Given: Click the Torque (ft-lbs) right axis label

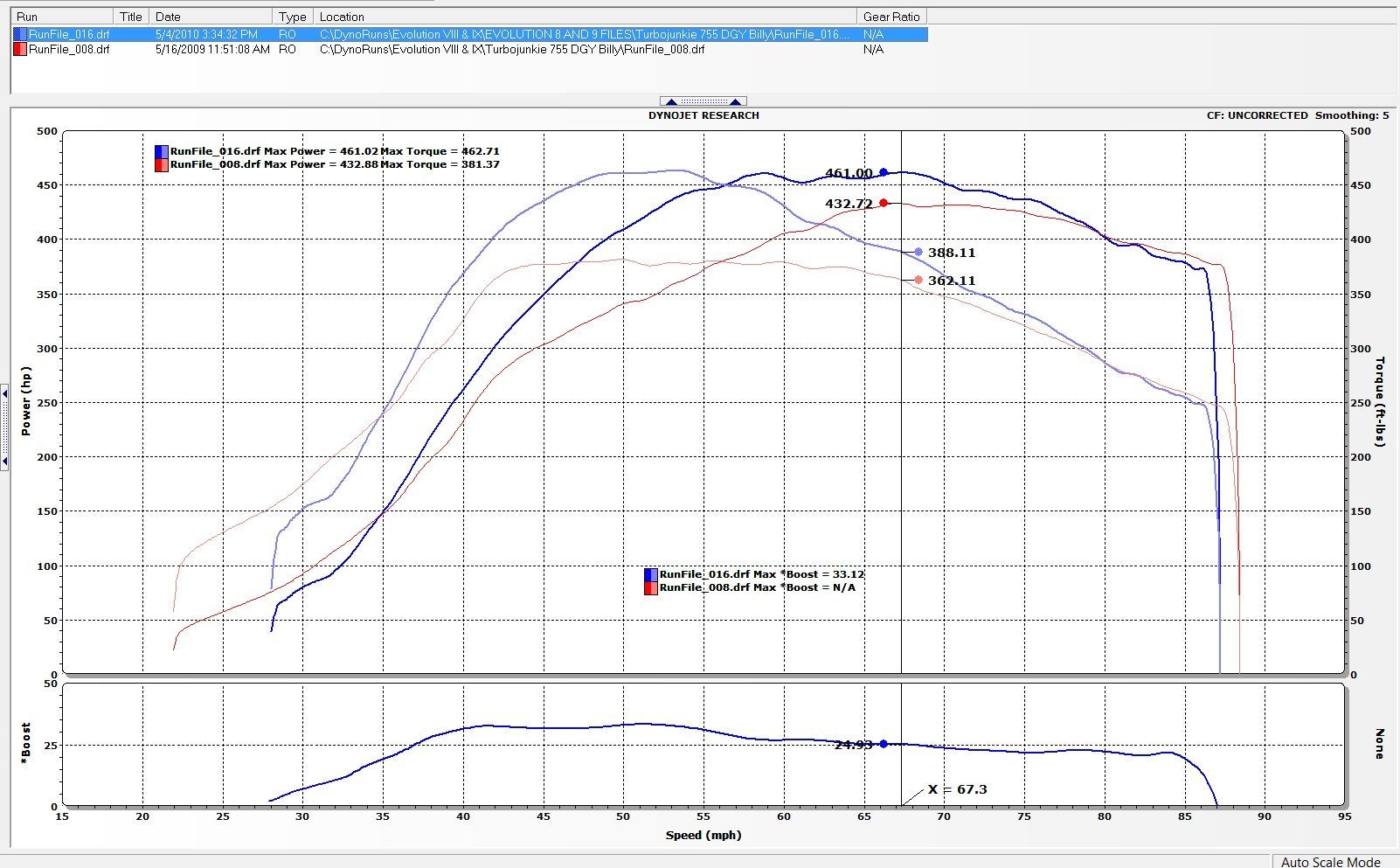Looking at the screenshot, I should (x=1381, y=402).
